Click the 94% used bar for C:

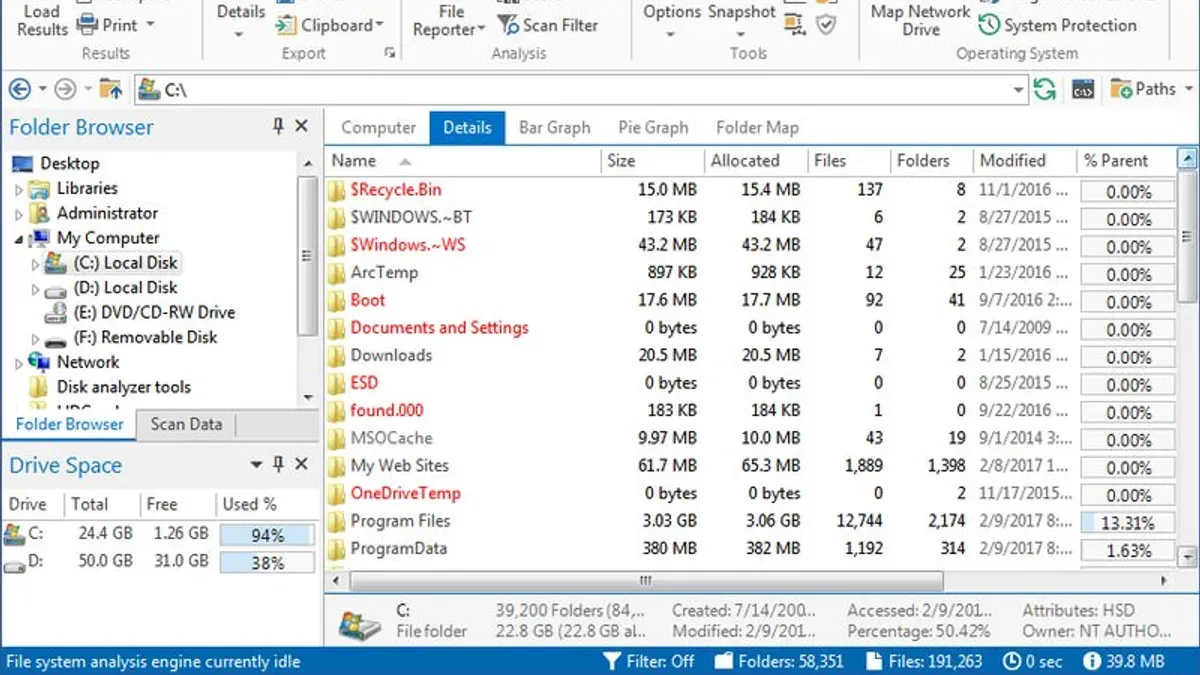coord(267,535)
